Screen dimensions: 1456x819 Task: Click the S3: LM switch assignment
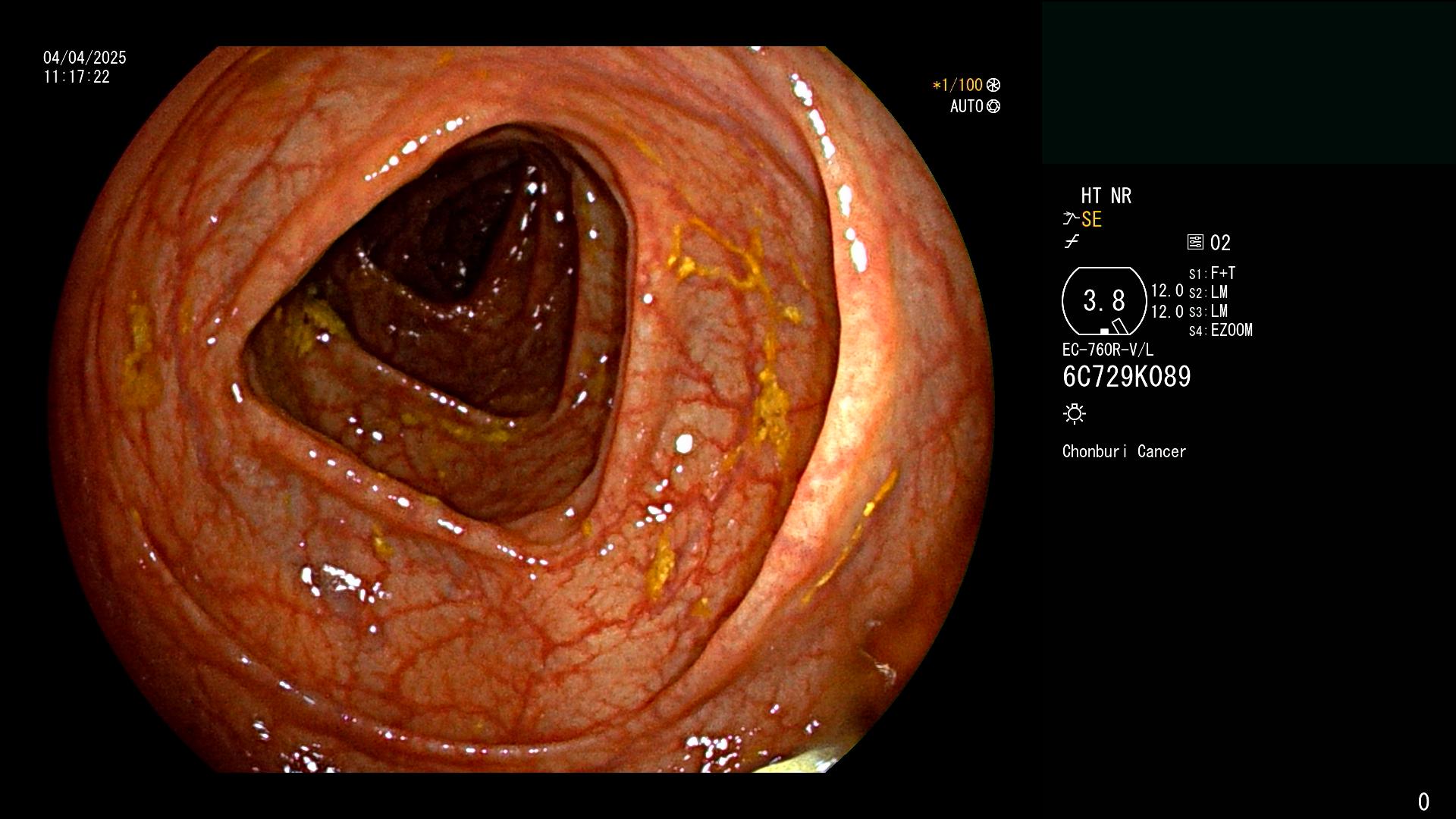point(1209,312)
